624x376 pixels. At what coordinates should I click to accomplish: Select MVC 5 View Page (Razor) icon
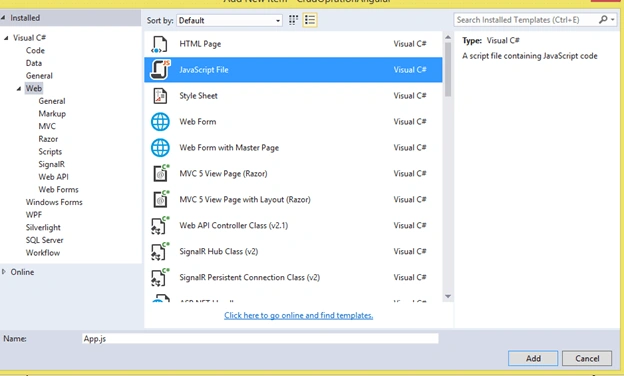click(x=161, y=173)
